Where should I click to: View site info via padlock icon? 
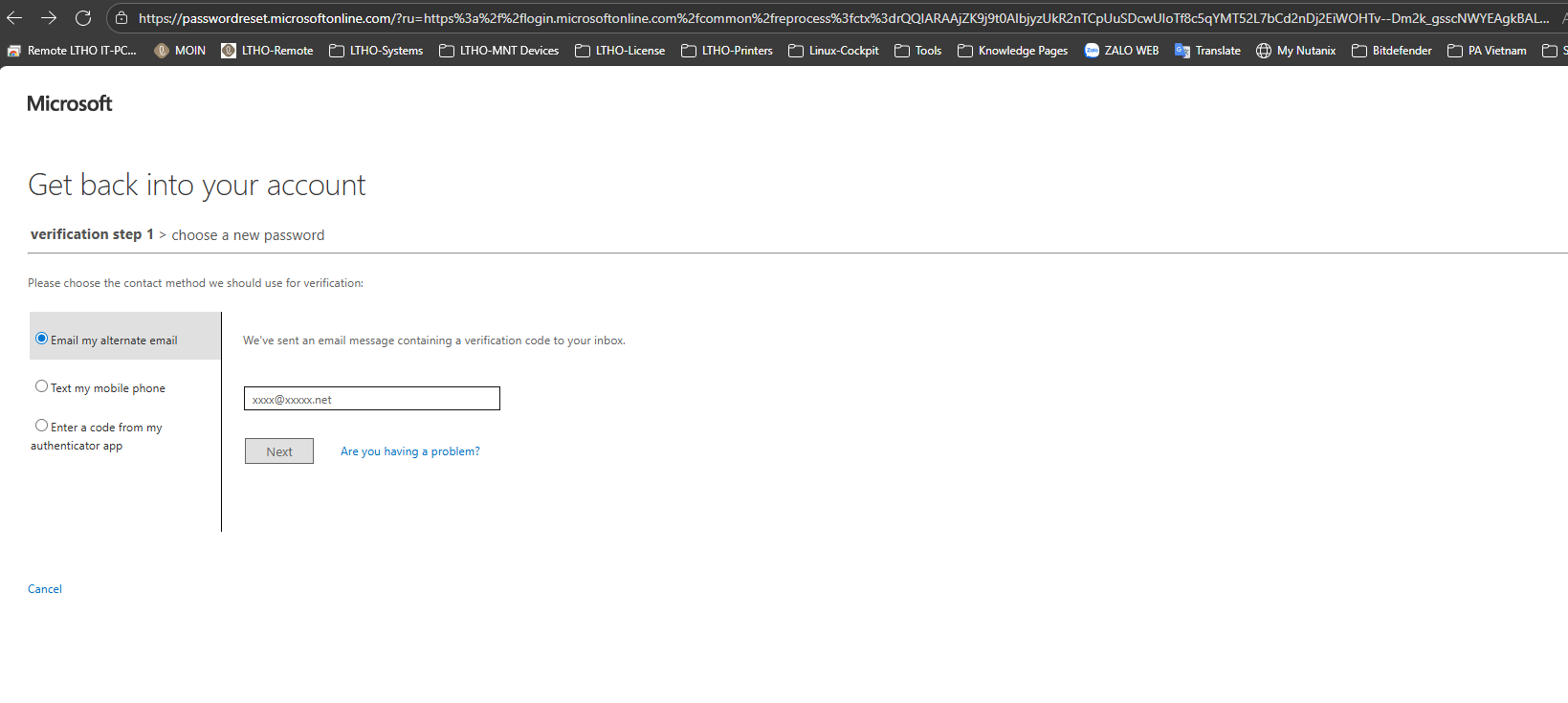tap(121, 18)
